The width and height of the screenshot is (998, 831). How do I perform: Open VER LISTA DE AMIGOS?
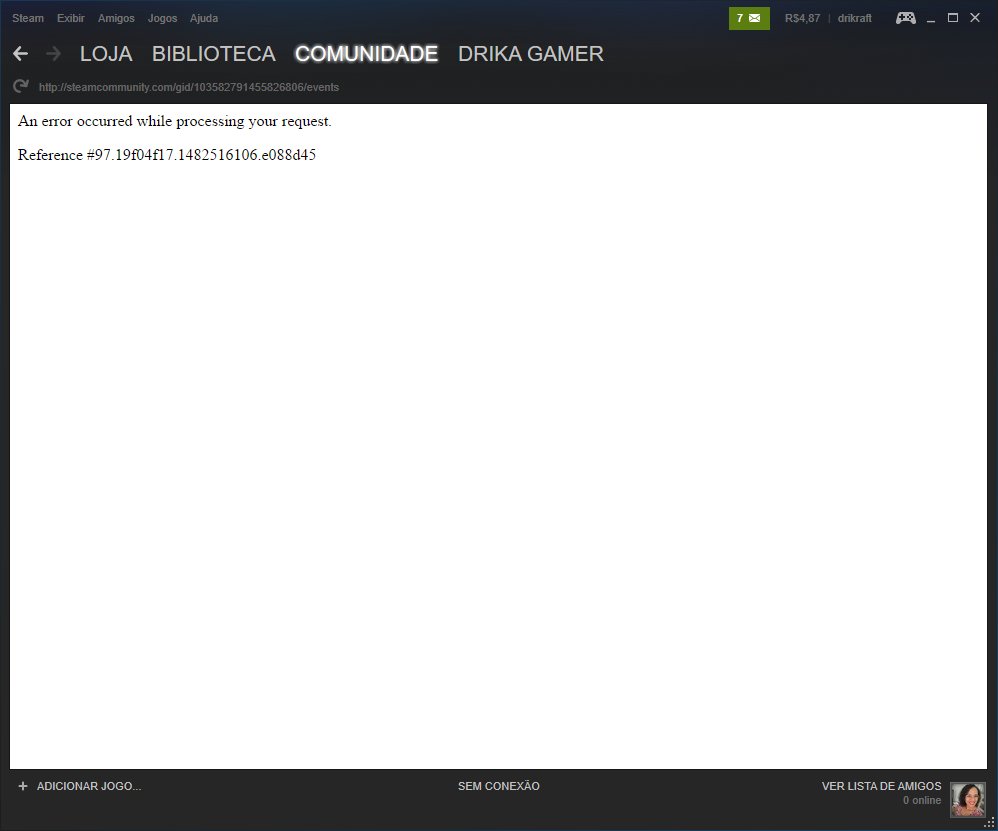click(881, 786)
